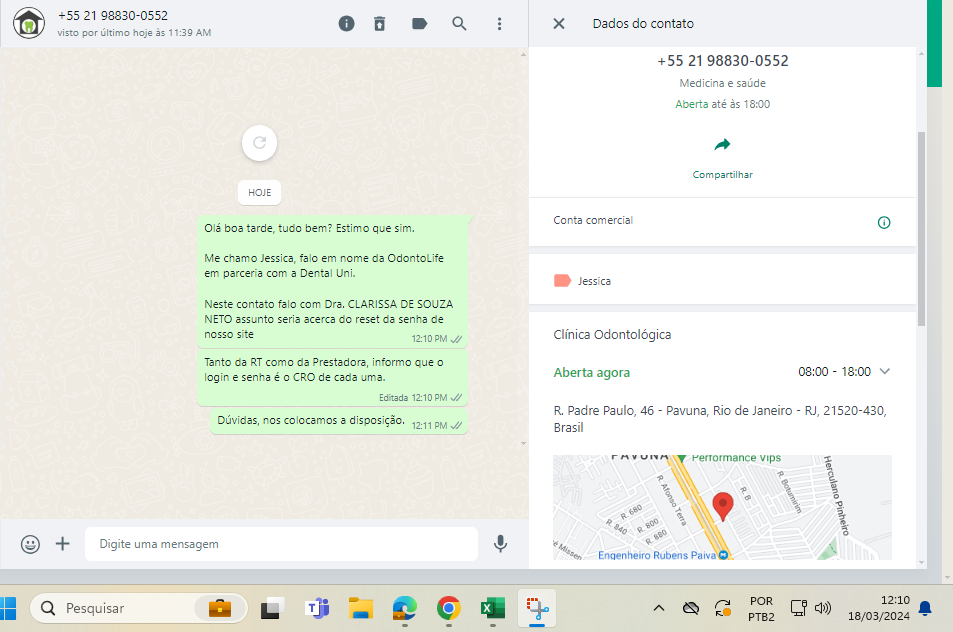Select the Jessica label entry

coord(595,281)
